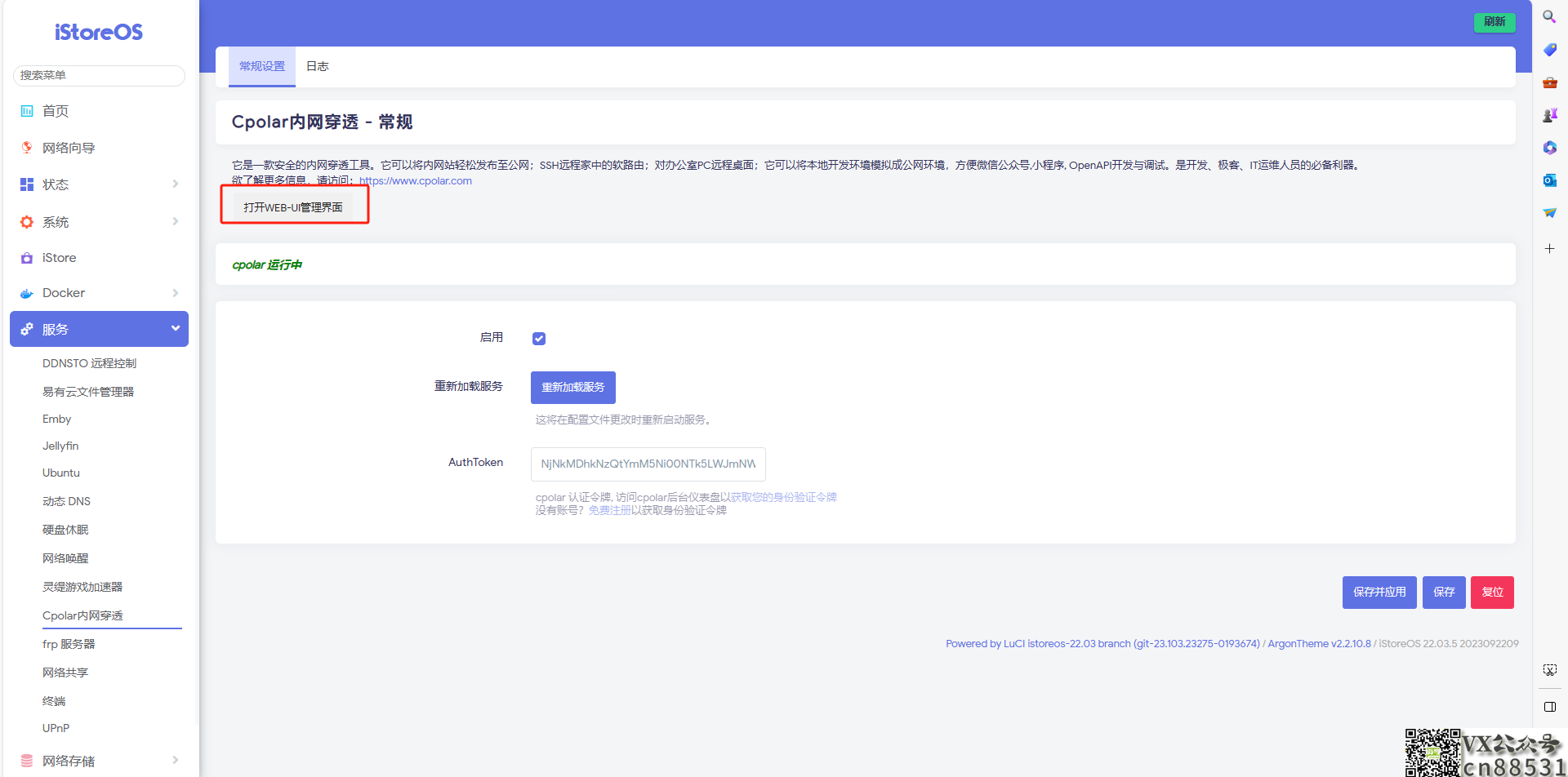Expand the 状态 menu chevron
The height and width of the screenshot is (777, 1568).
[x=176, y=184]
